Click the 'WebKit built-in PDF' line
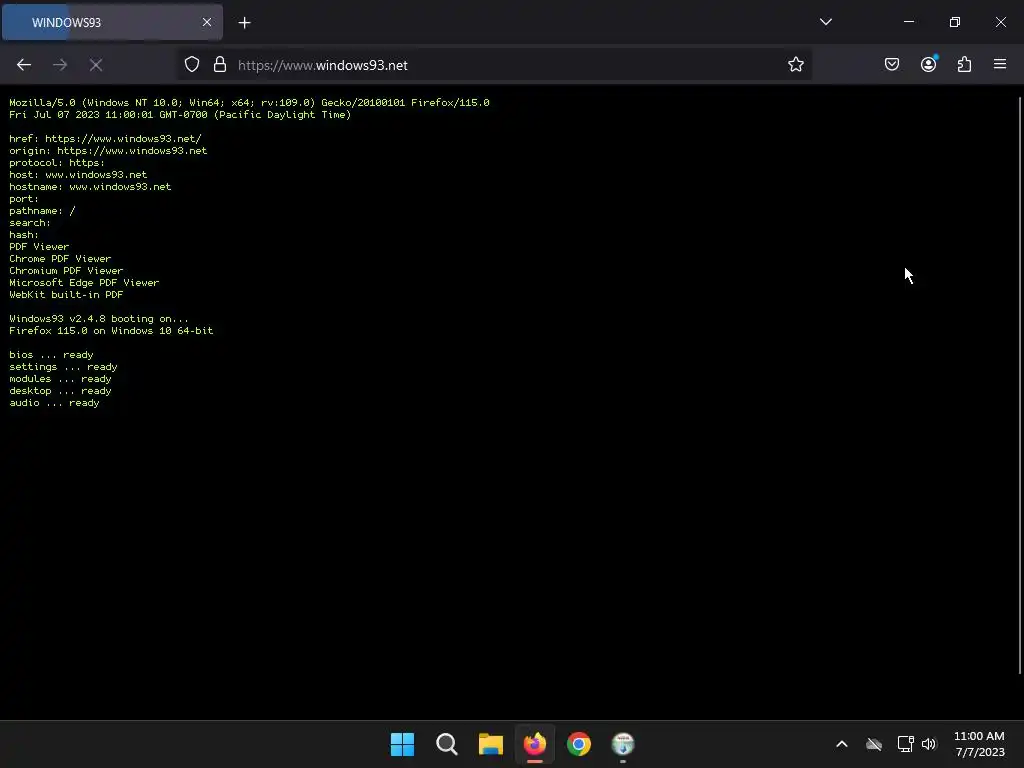 click(66, 295)
